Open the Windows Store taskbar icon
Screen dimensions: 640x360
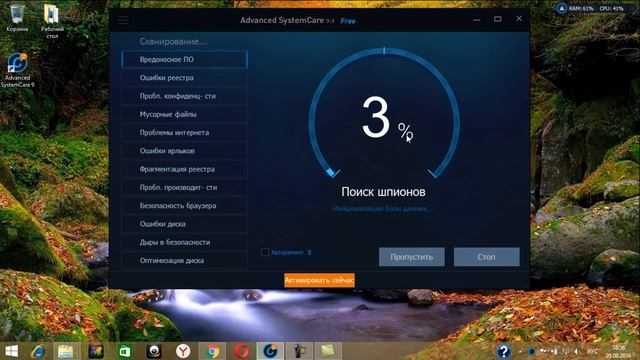pos(124,351)
